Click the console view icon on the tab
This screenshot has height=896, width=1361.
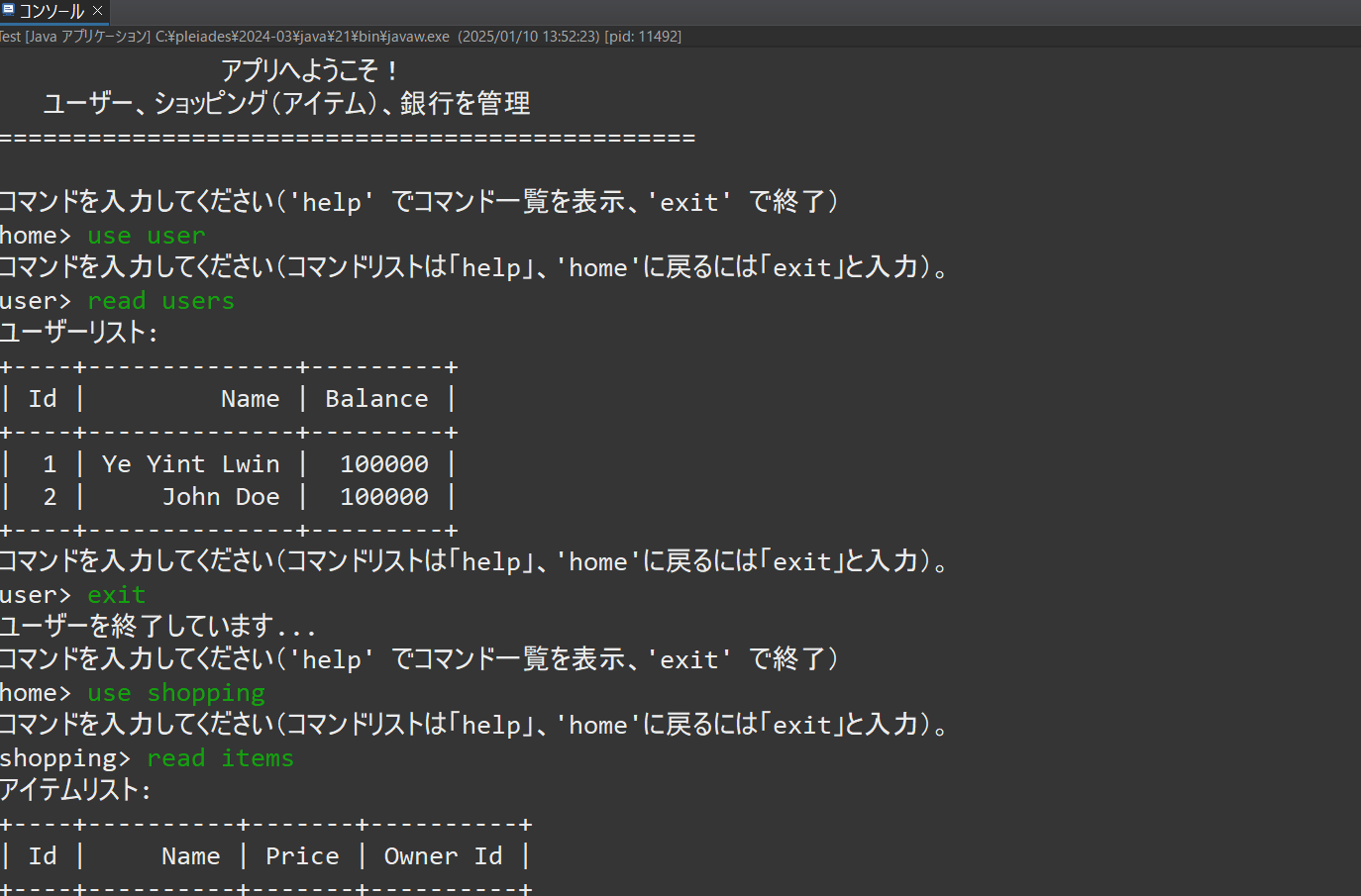point(8,10)
